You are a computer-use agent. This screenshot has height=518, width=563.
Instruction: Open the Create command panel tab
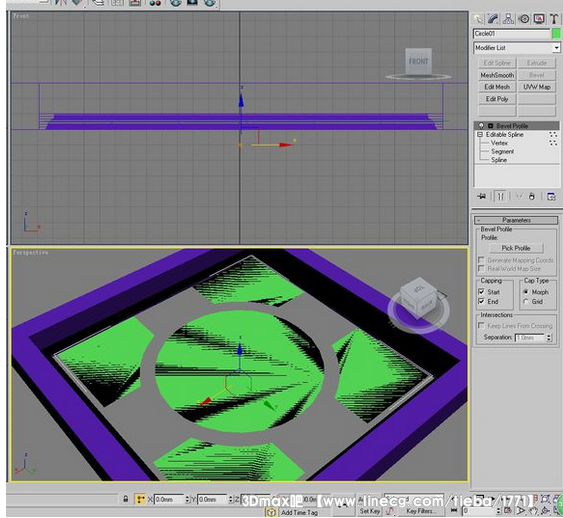click(x=478, y=19)
